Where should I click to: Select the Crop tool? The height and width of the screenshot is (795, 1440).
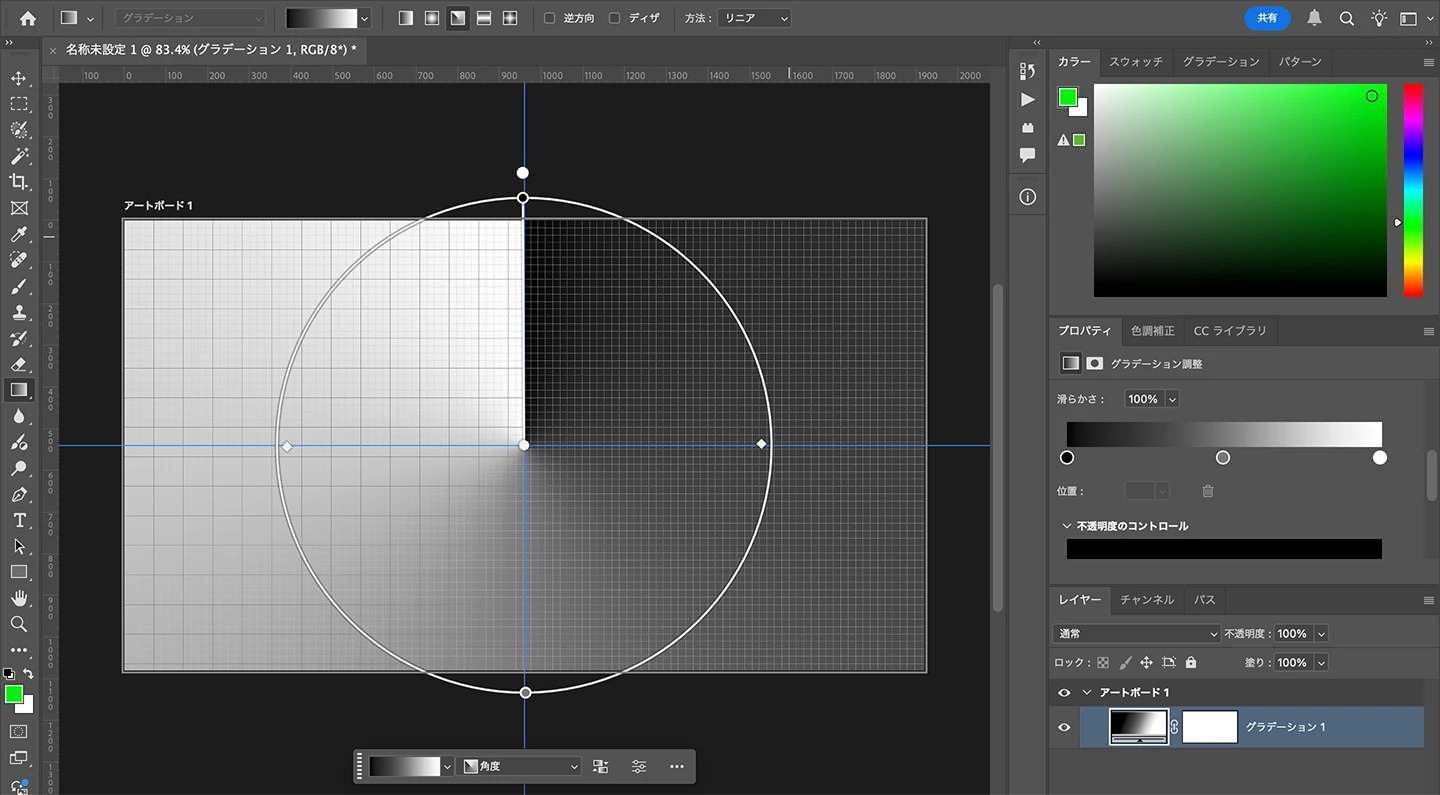click(x=19, y=182)
